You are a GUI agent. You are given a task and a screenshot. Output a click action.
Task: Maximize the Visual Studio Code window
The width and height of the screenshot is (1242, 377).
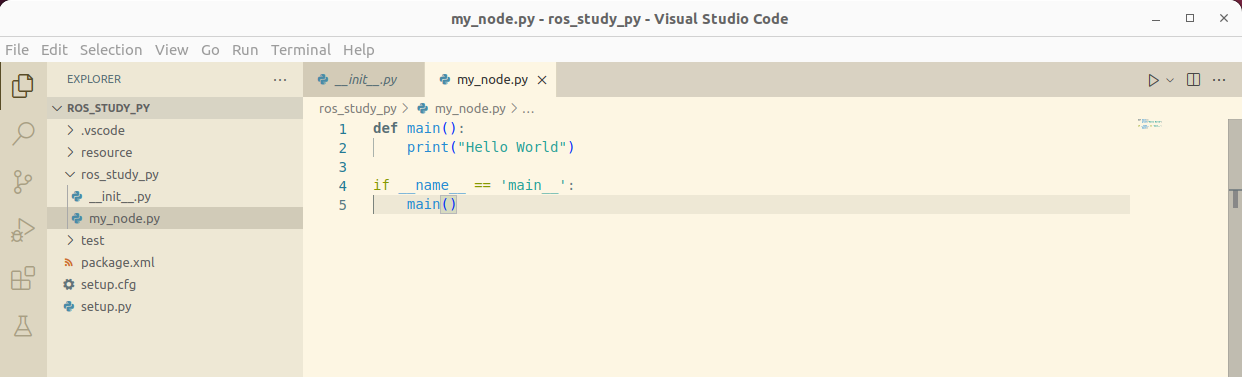point(1190,19)
